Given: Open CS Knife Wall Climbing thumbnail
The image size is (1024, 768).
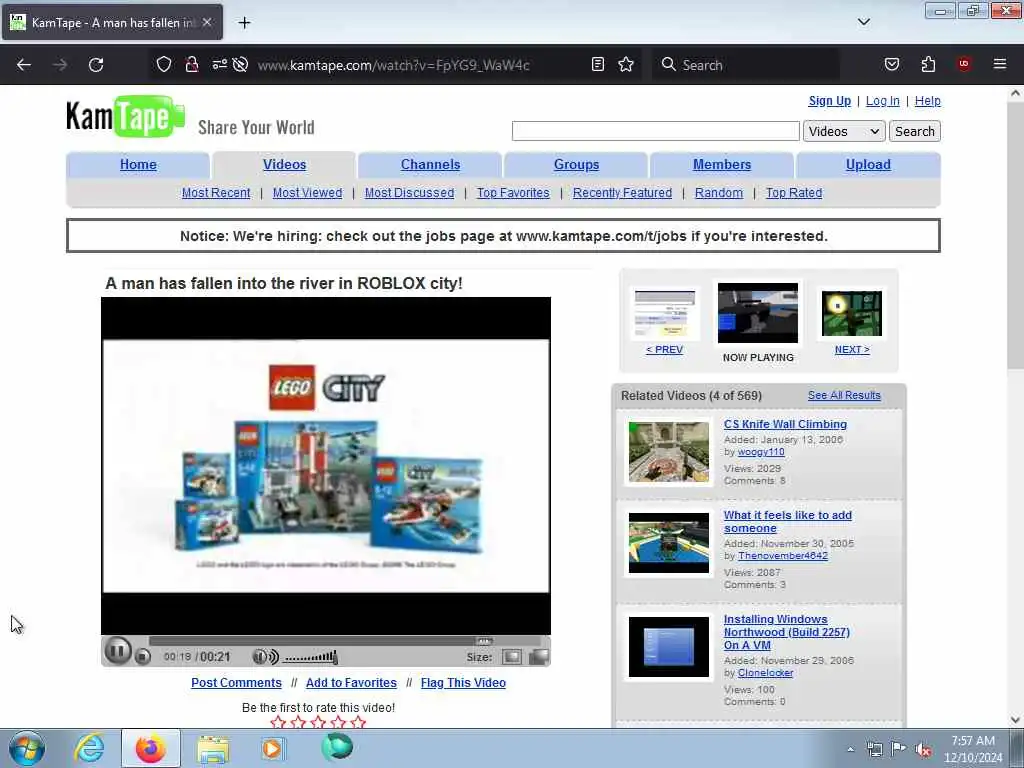Looking at the screenshot, I should pos(668,452).
